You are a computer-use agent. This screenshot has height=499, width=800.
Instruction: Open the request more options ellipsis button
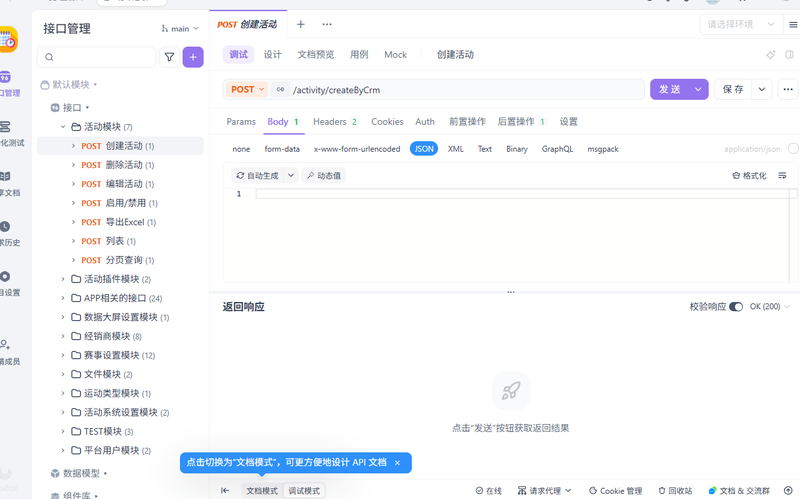(x=788, y=89)
